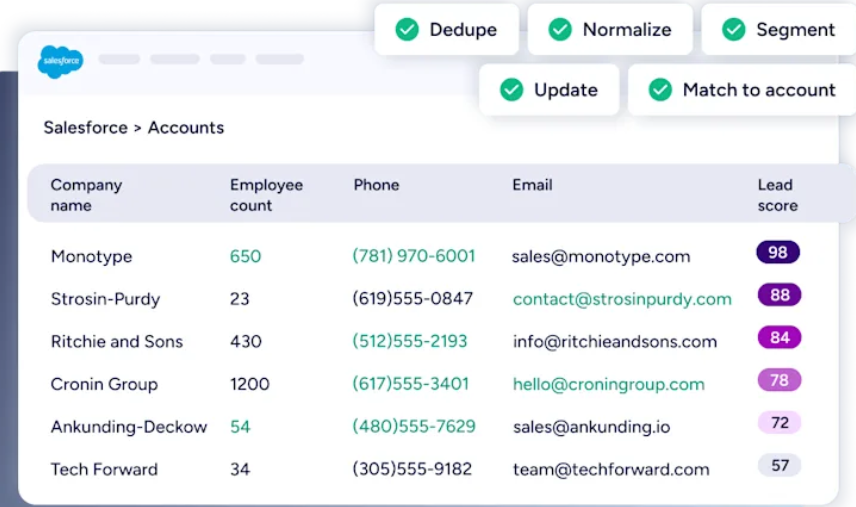This screenshot has width=856, height=507.
Task: Click the lead score 57 badge
Action: (x=780, y=465)
